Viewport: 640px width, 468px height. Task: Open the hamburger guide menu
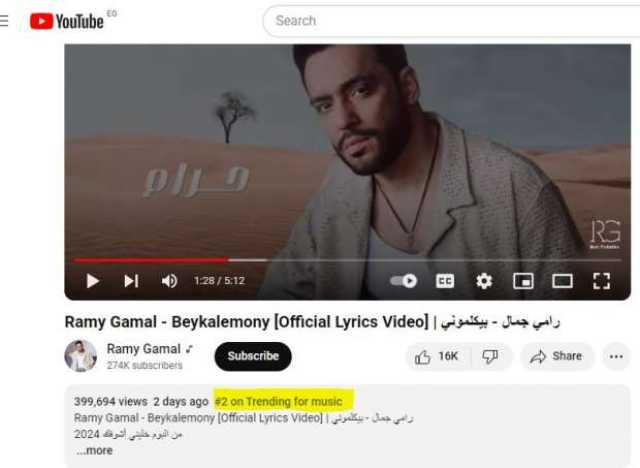[4, 20]
